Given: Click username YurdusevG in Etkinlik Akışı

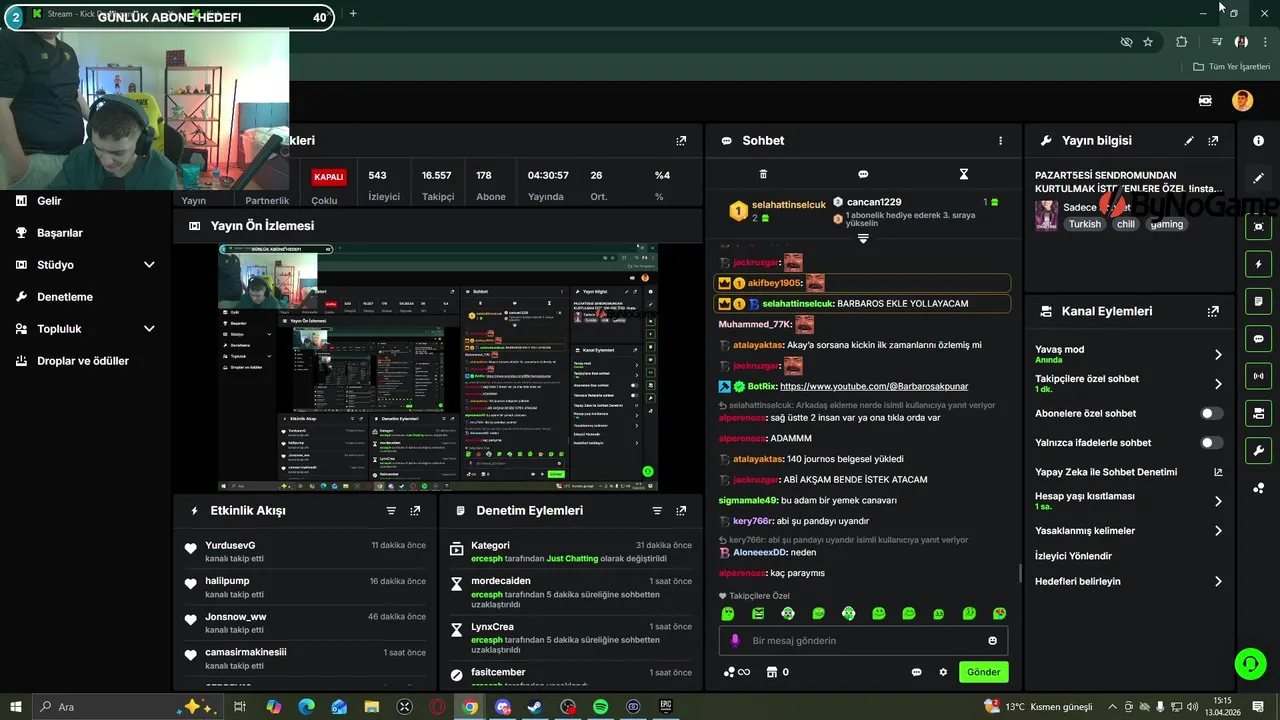Looking at the screenshot, I should 230,545.
